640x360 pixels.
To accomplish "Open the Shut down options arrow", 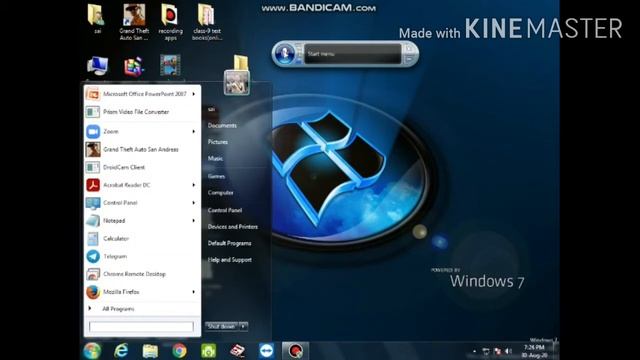I will [243, 326].
